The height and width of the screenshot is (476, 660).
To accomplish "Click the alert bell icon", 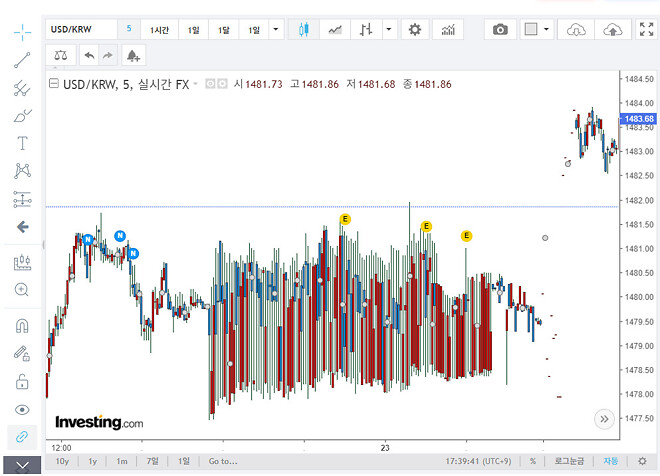I will click(x=133, y=55).
